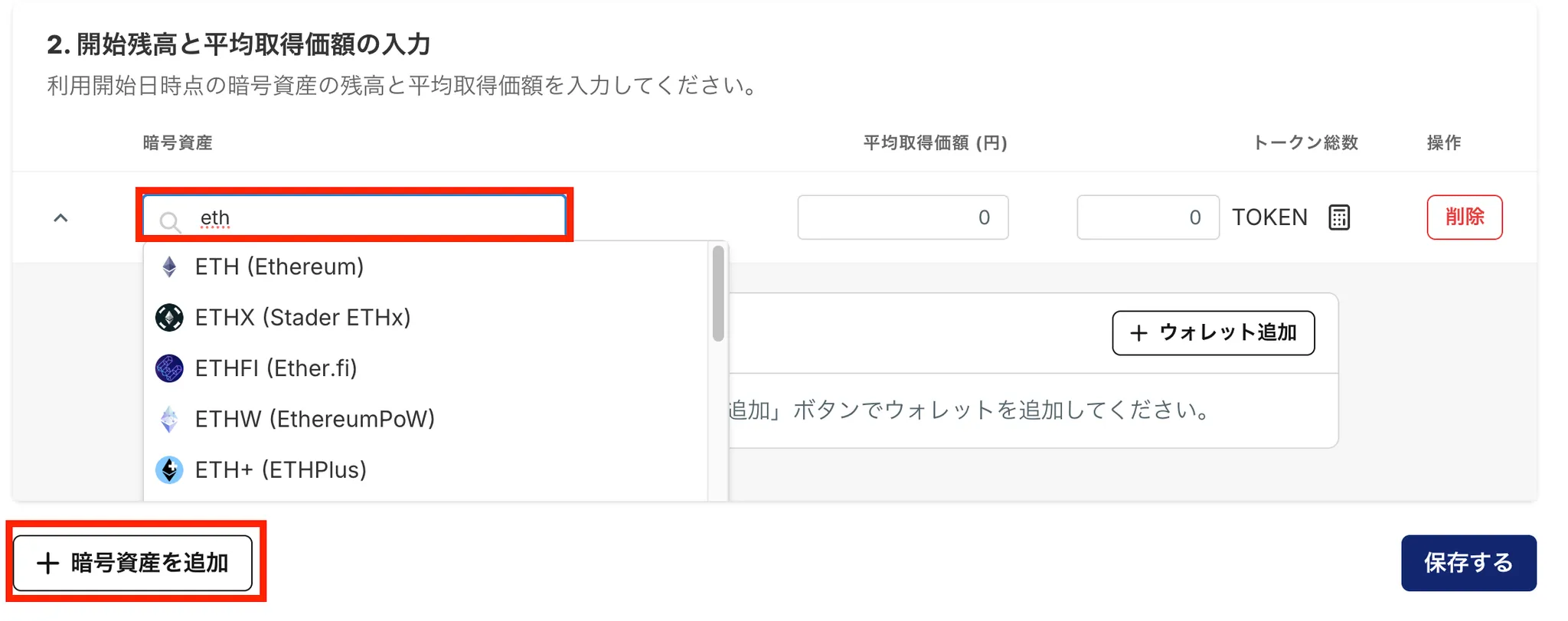Click the dropdown list scrollbar
This screenshot has height=621, width=1568.
tap(717, 294)
